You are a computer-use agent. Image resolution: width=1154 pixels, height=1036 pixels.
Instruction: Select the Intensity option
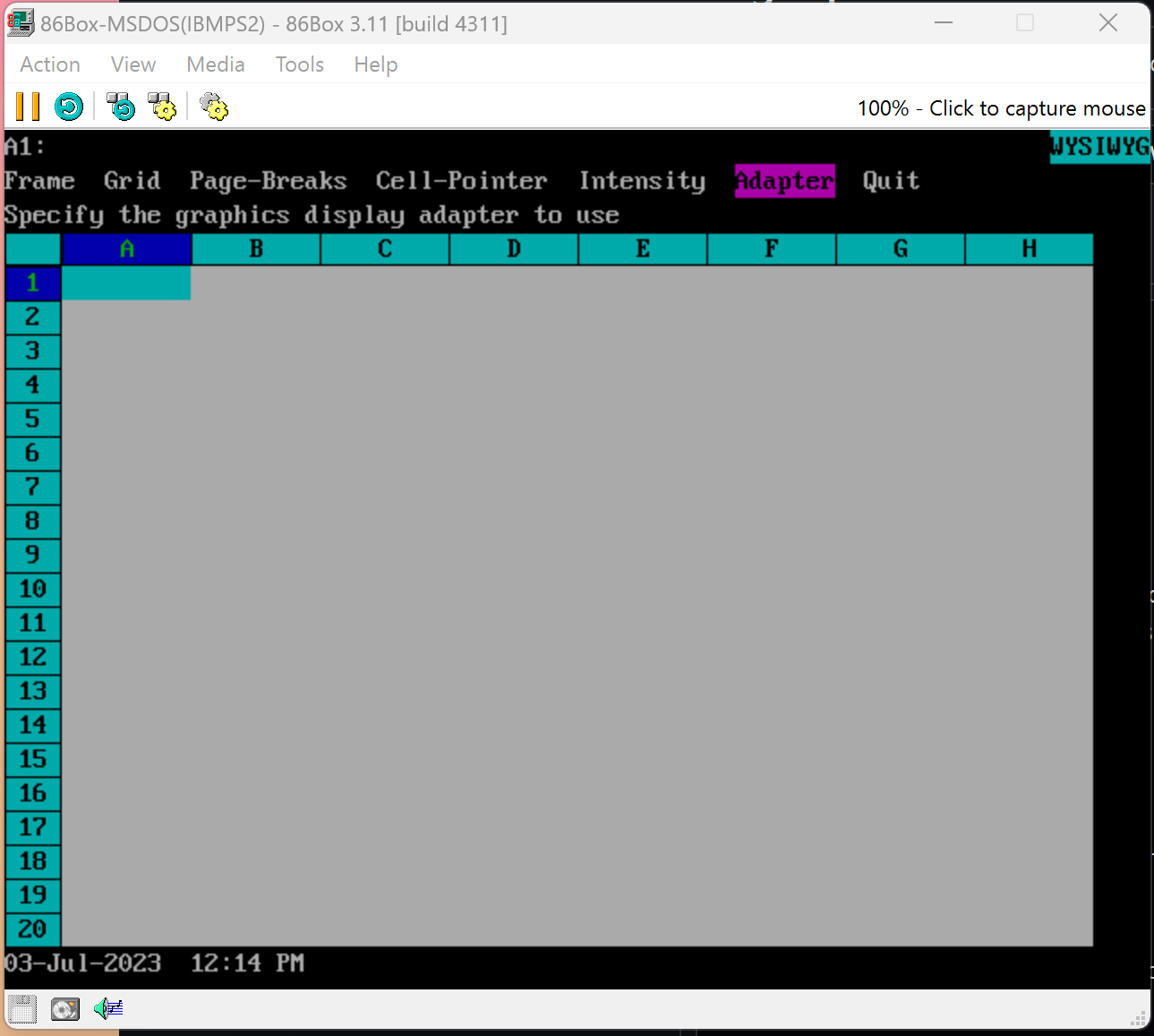(641, 181)
